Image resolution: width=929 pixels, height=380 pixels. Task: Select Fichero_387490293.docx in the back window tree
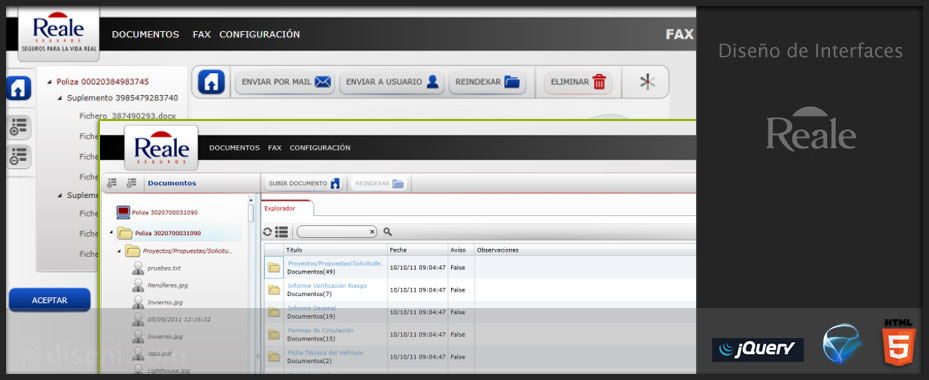(x=127, y=116)
